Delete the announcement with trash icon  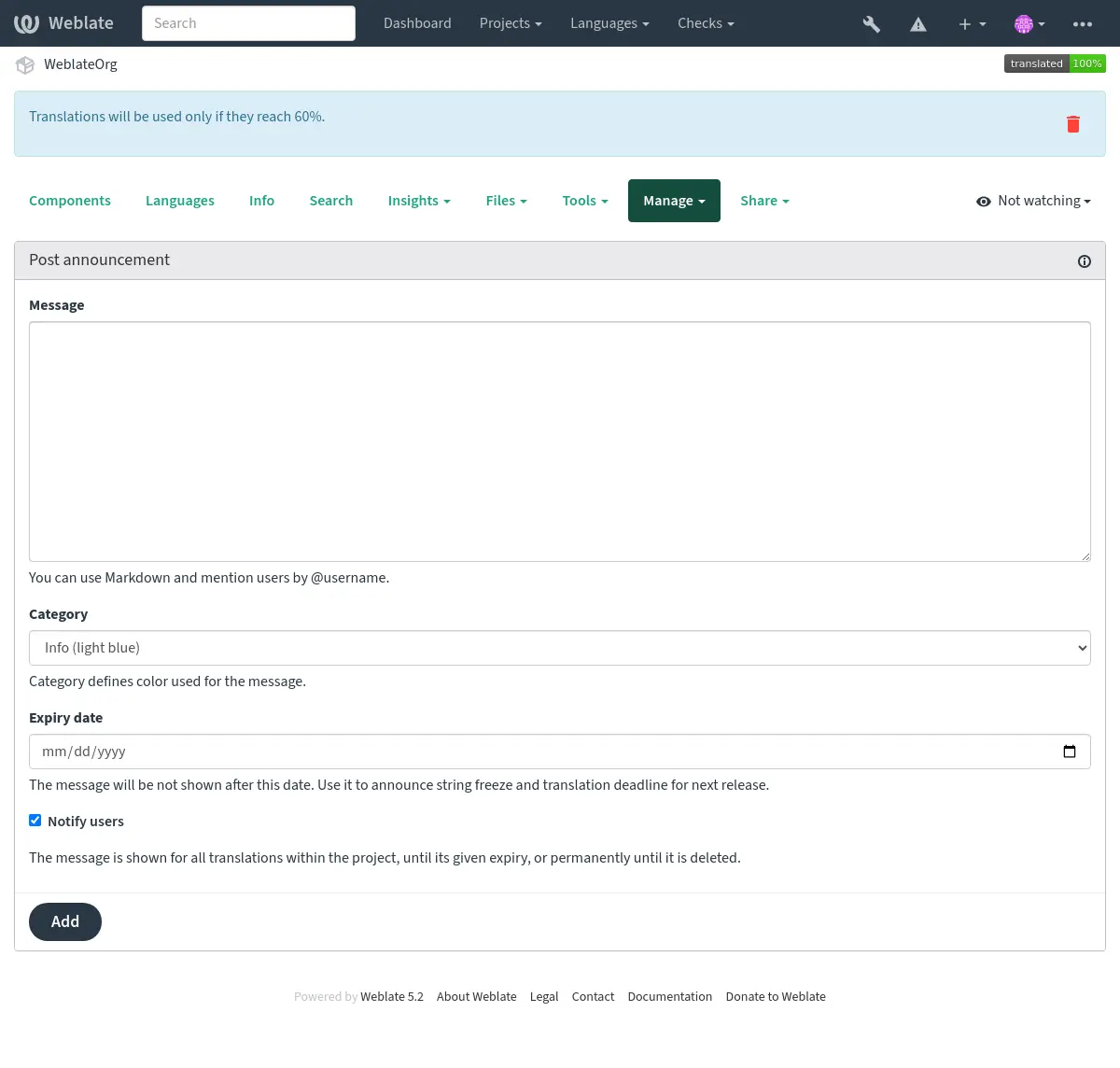1073,124
